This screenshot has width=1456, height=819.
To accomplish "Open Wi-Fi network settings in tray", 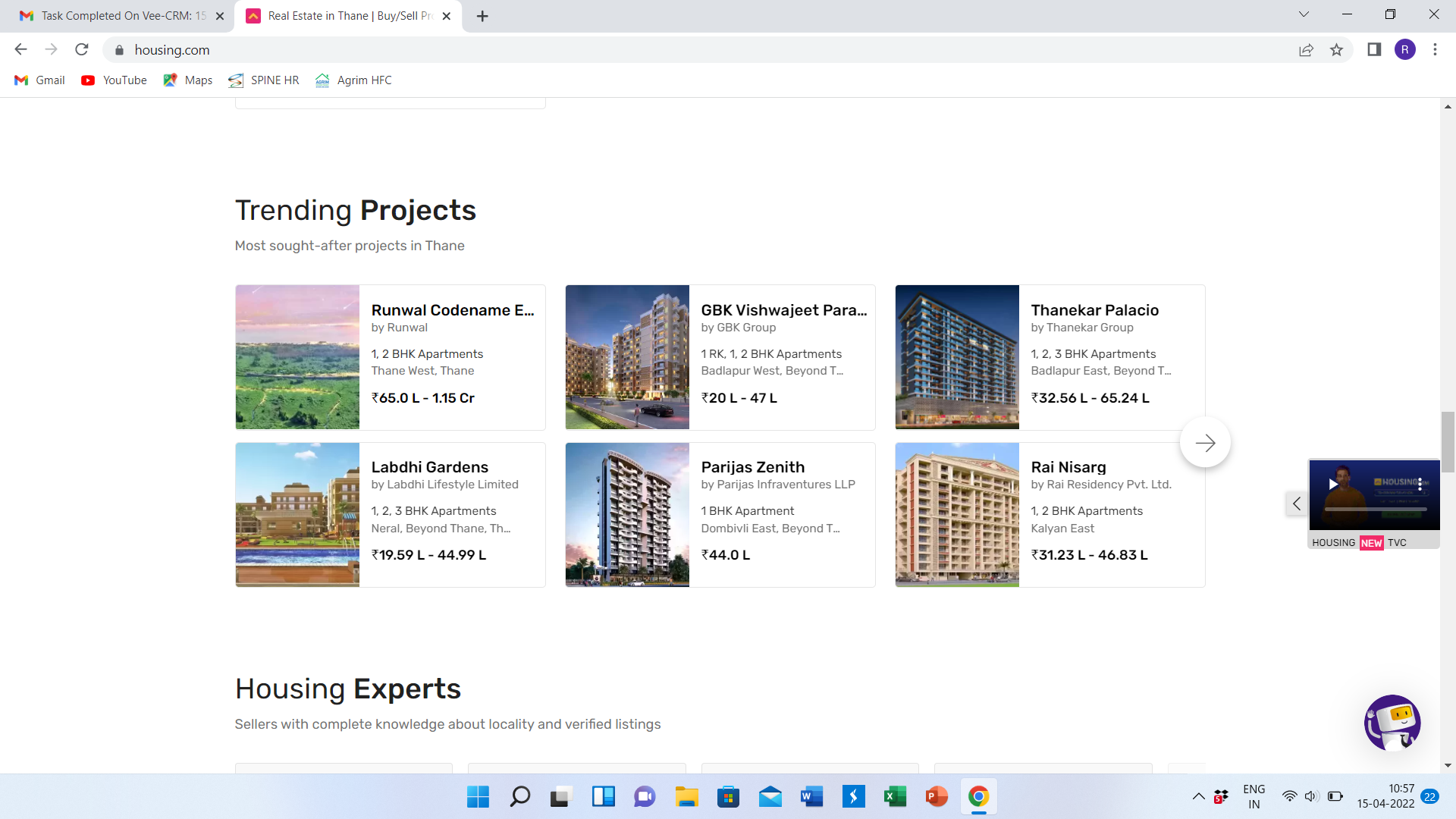I will (1289, 796).
